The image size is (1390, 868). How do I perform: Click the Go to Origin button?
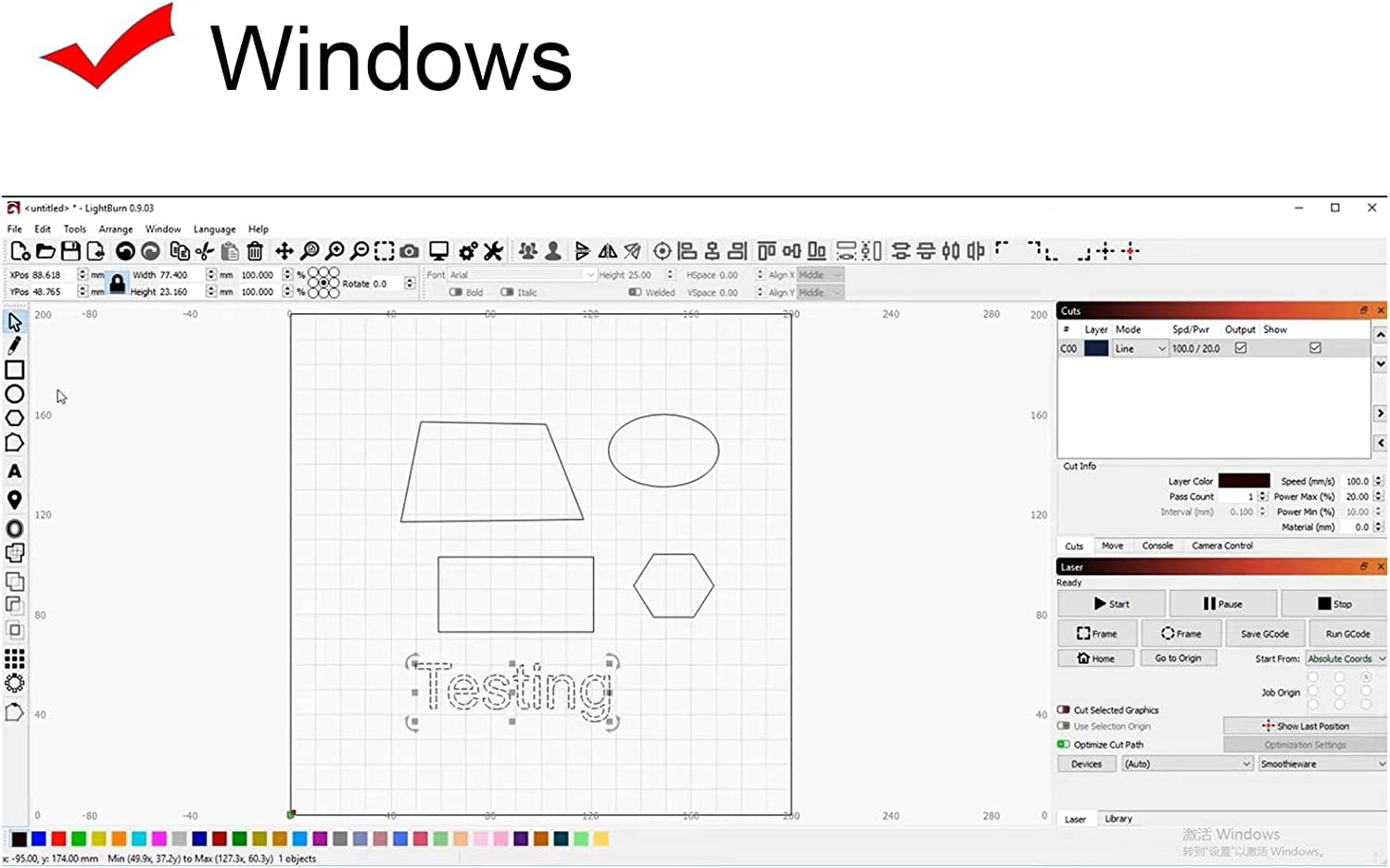(x=1178, y=658)
